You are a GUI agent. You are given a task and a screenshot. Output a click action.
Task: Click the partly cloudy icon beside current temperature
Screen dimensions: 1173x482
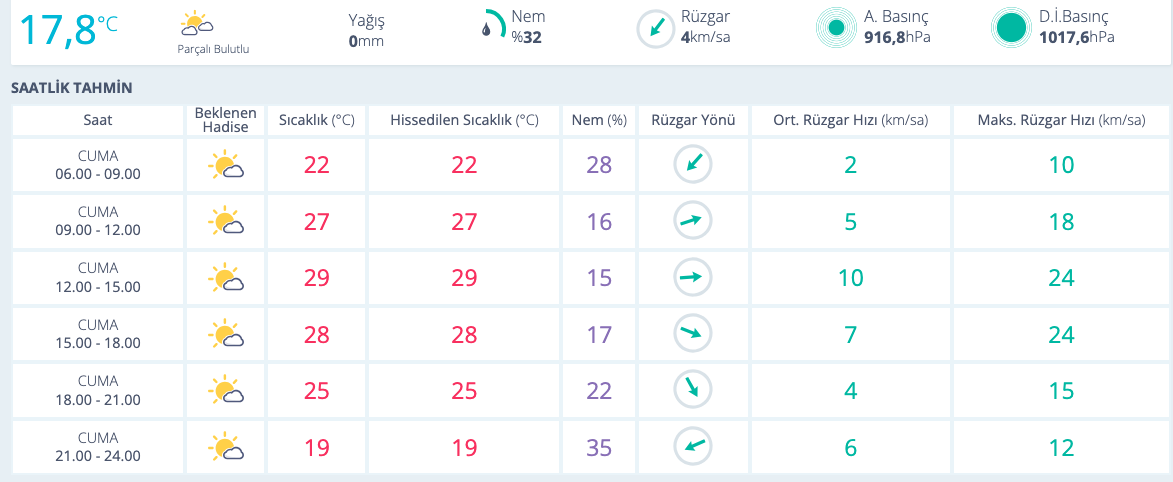coord(197,23)
